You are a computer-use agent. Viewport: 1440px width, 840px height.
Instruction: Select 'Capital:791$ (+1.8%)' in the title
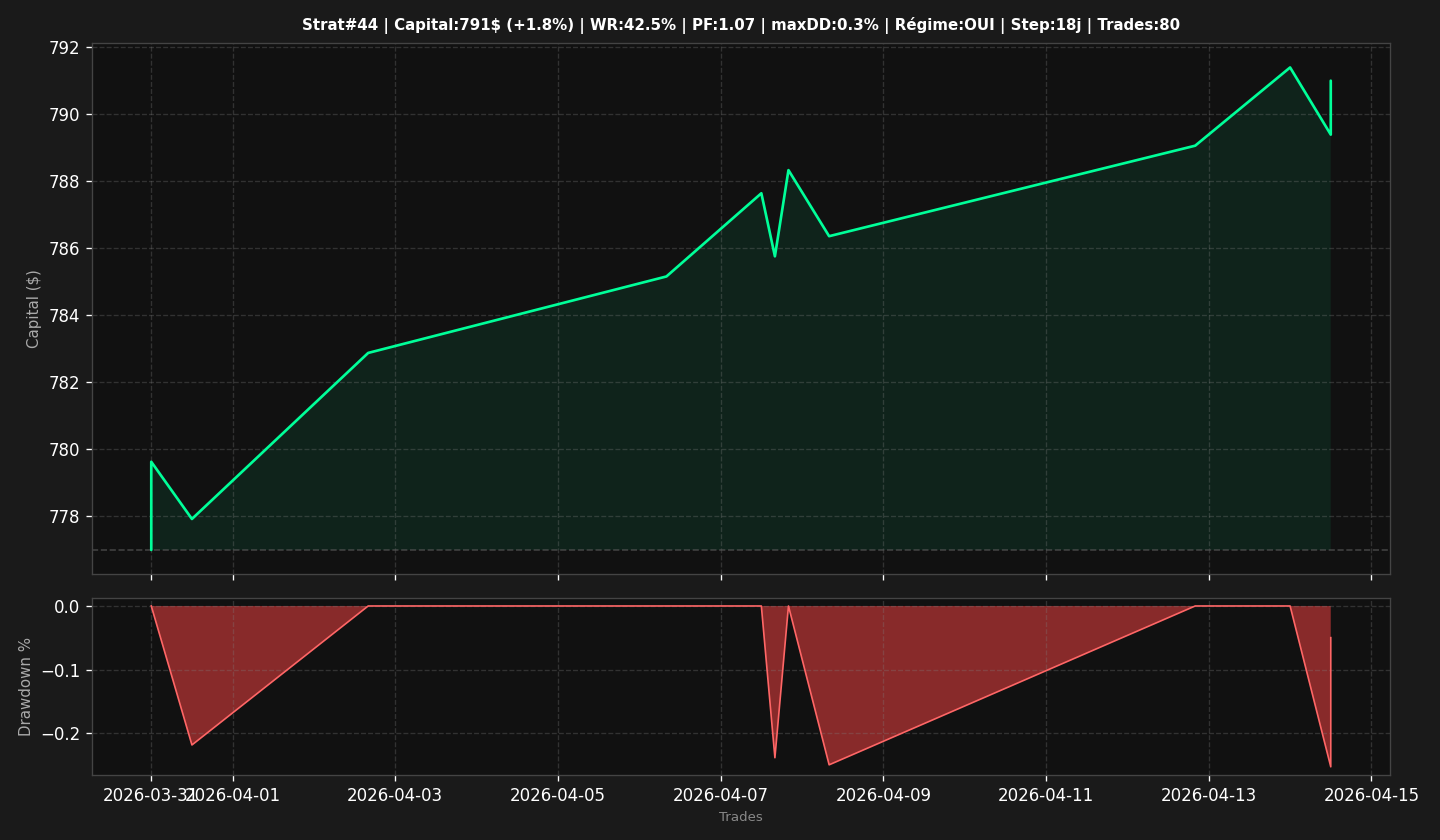[x=482, y=25]
